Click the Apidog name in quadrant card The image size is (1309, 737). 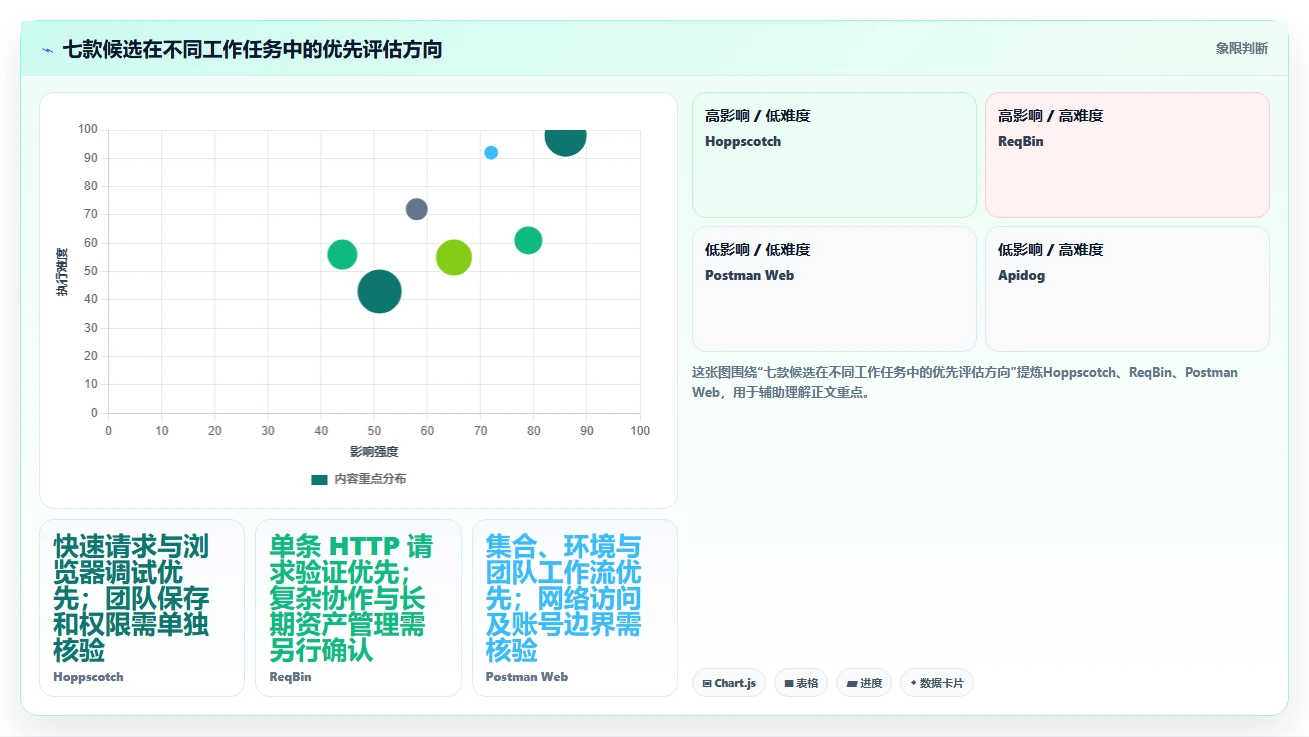point(1021,275)
